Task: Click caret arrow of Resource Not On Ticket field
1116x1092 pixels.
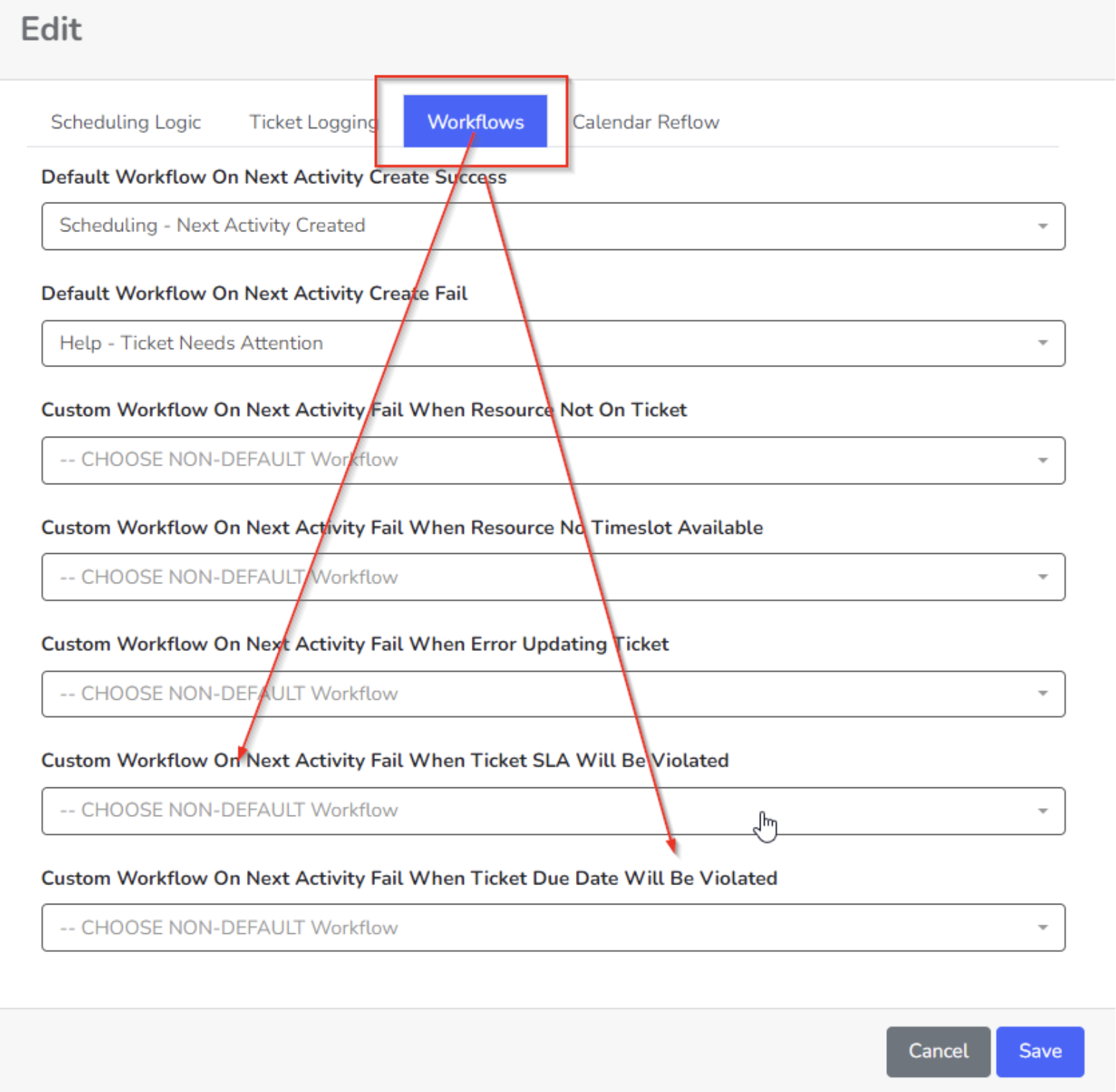Action: pos(1043,460)
